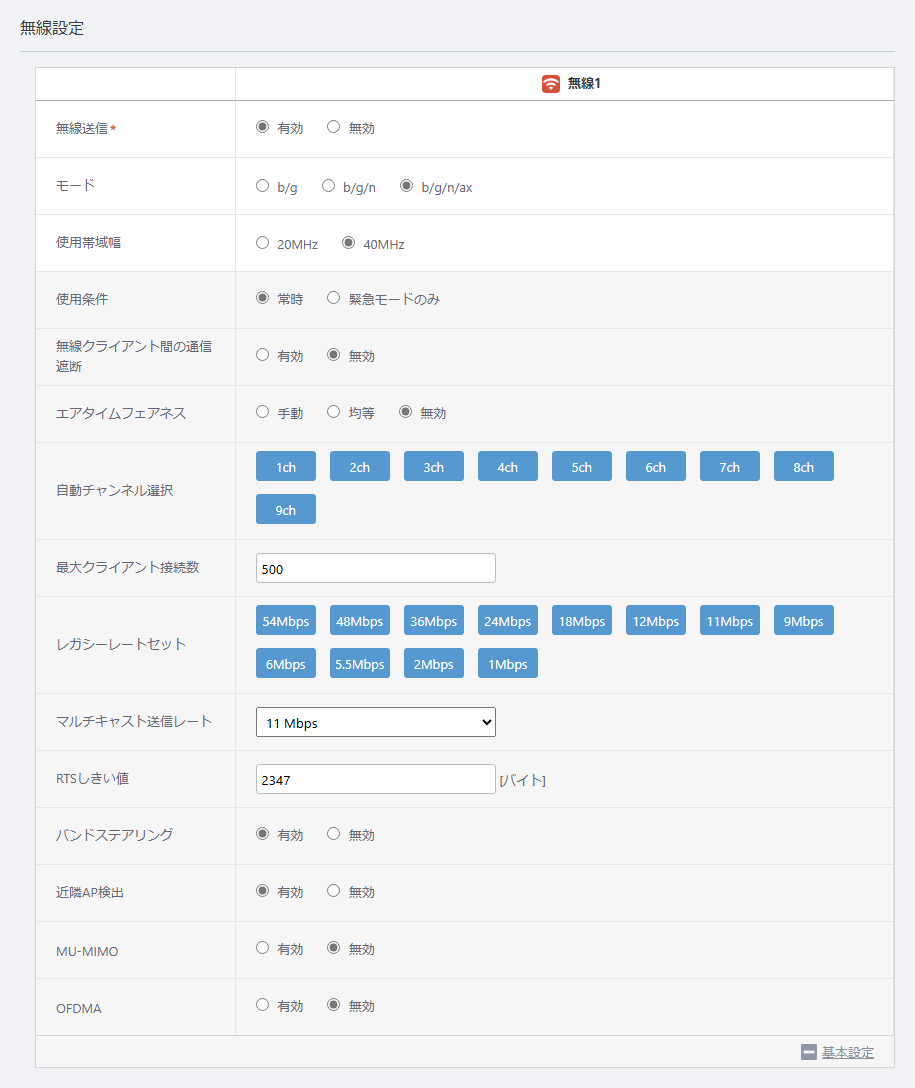Enable バンドステアリング with 有効
Screen dimensions: 915x1088
(262, 833)
